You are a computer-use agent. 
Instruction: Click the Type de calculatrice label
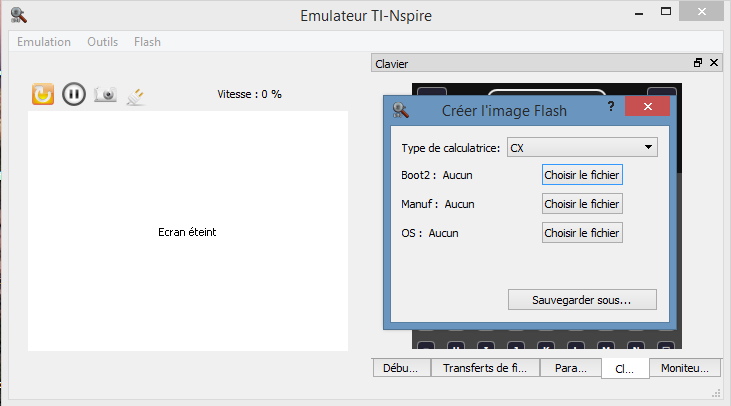[450, 148]
